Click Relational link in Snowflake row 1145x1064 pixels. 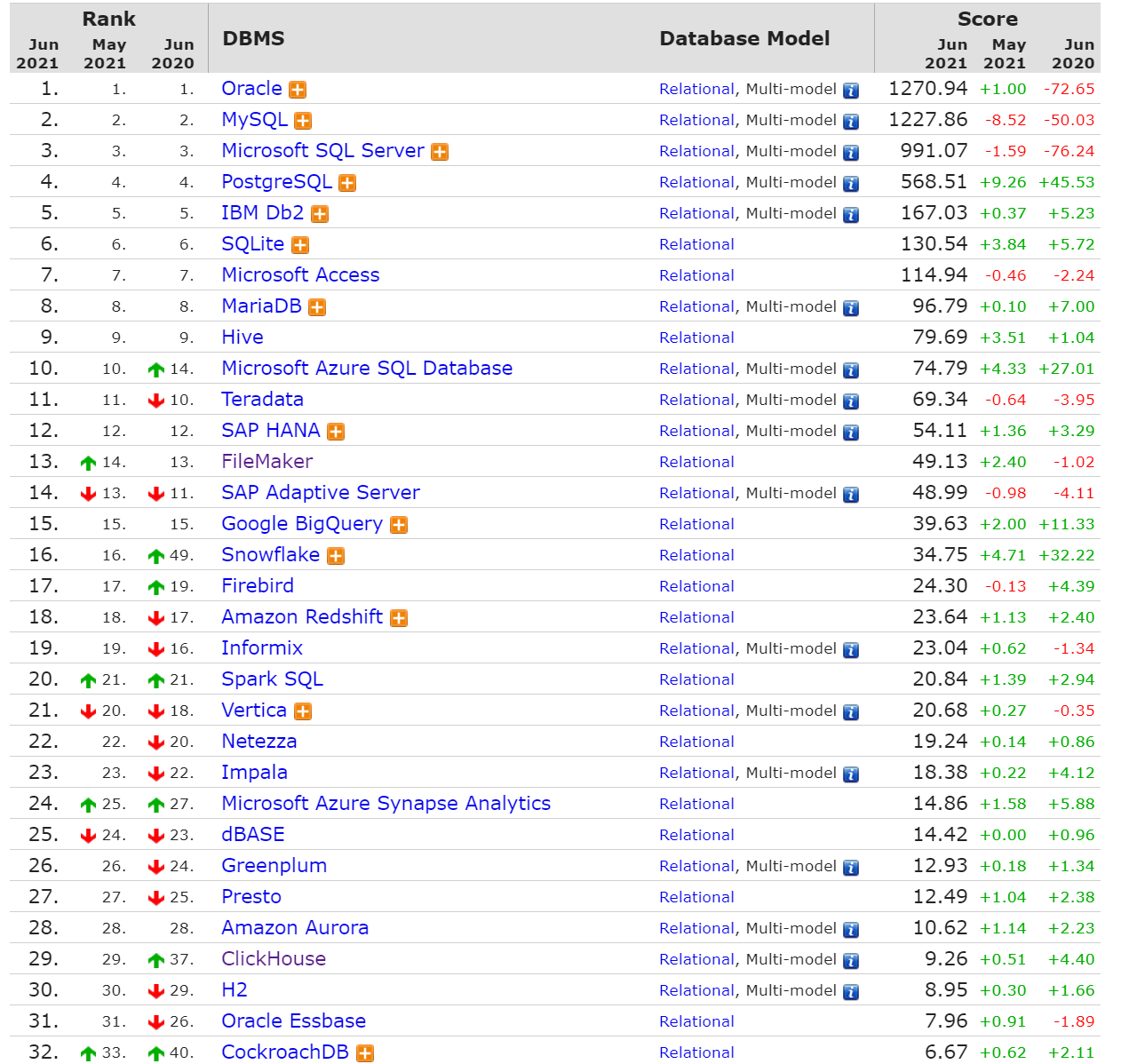696,555
